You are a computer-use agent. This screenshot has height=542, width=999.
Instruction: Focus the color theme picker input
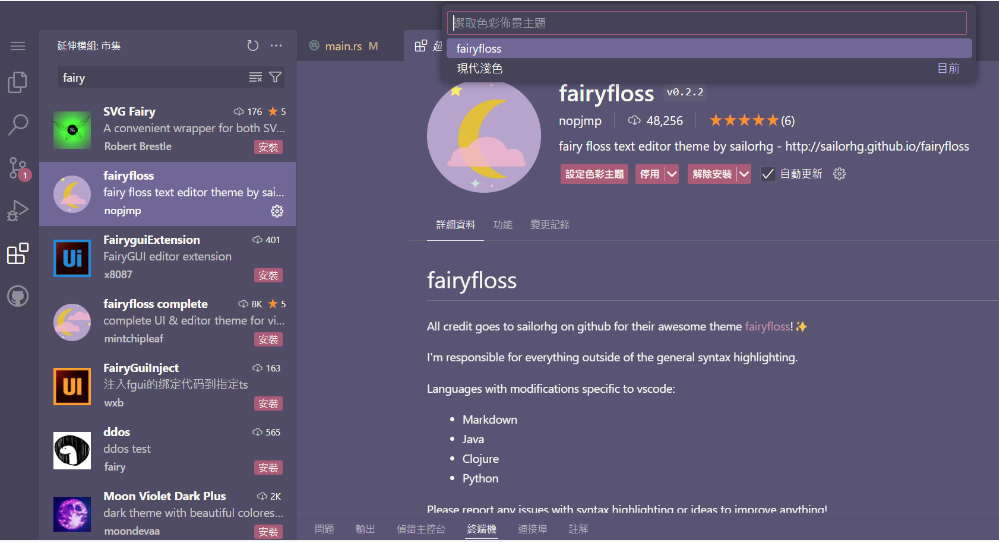(707, 23)
